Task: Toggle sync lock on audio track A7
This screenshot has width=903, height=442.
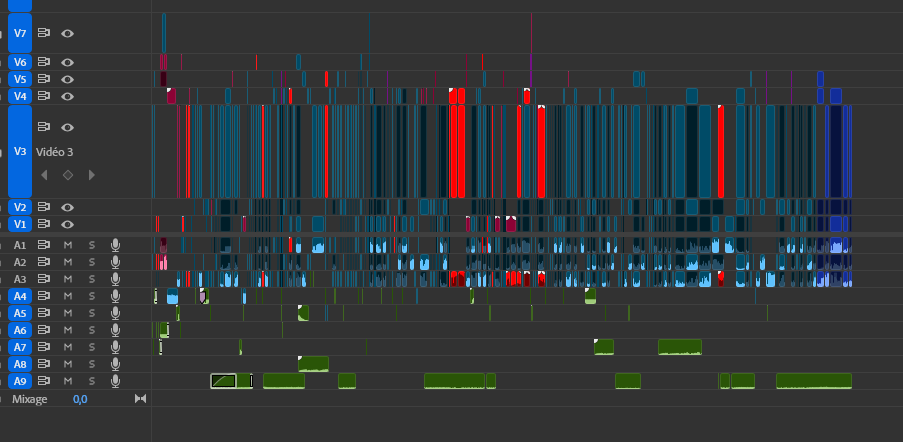Action: coord(44,347)
